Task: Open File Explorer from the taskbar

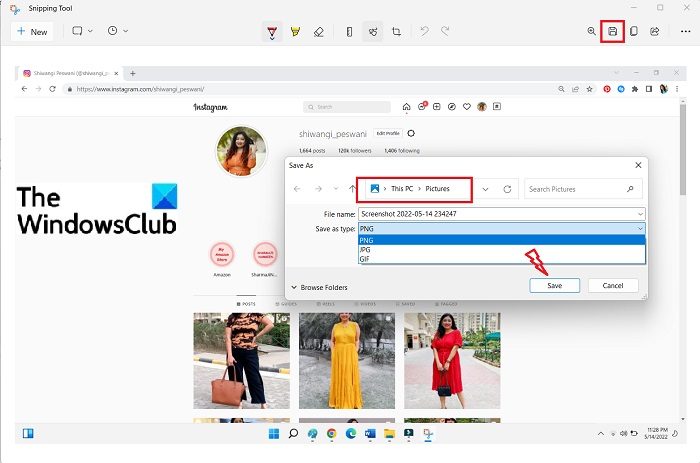Action: [389, 434]
